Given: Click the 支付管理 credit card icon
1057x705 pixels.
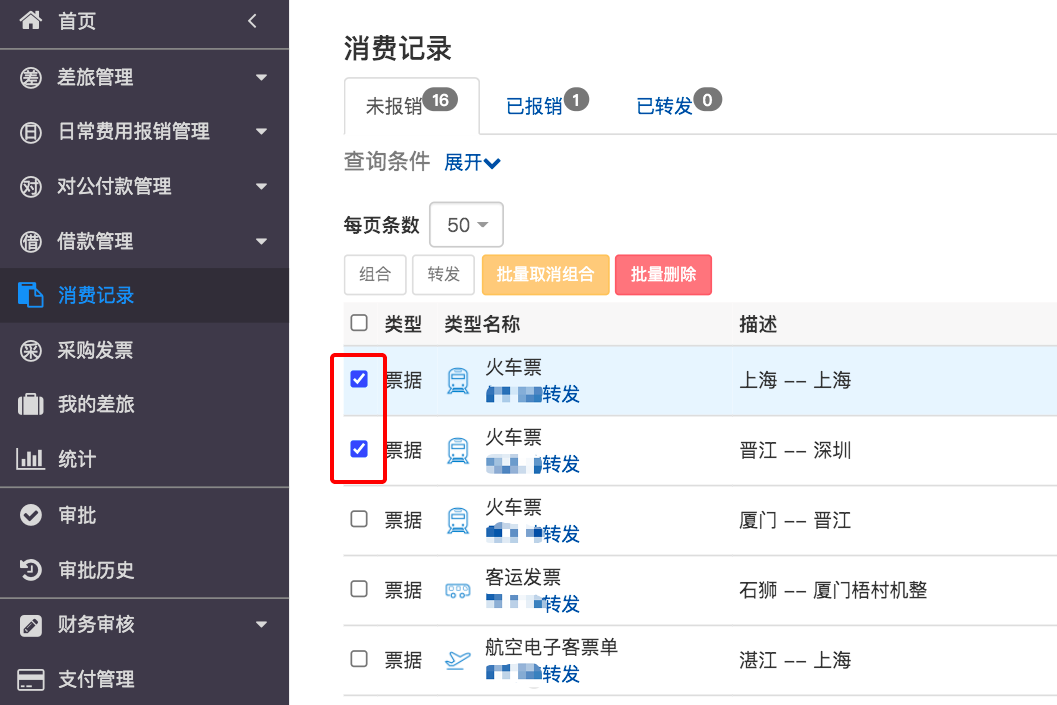Looking at the screenshot, I should 30,679.
